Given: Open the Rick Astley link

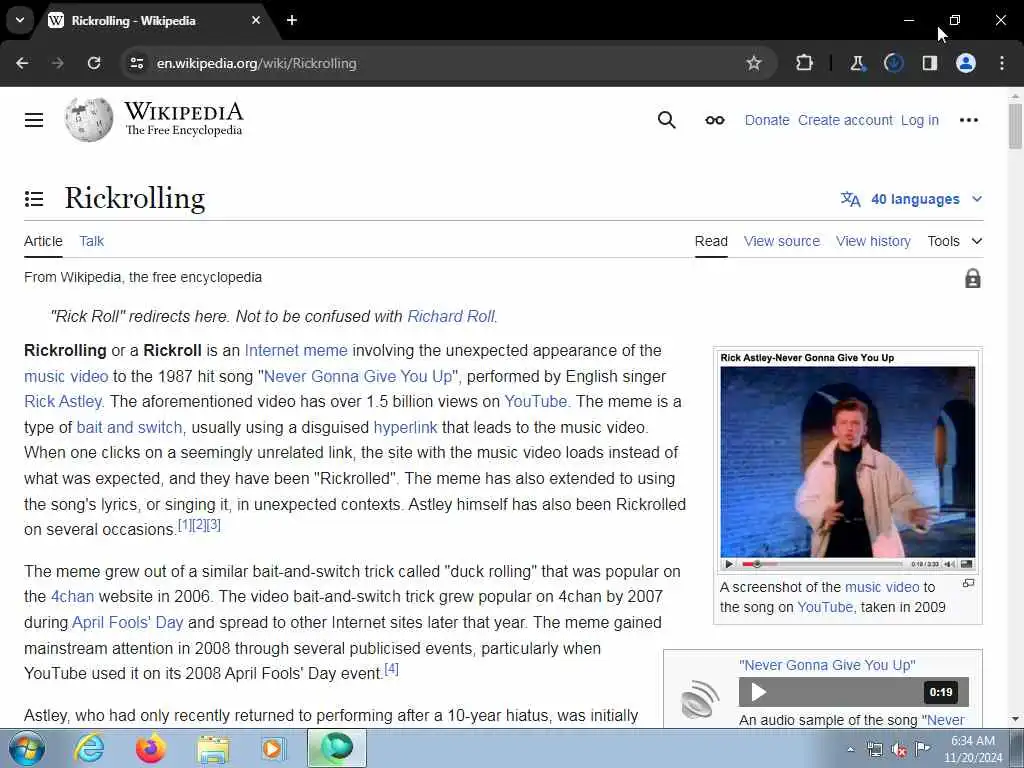Looking at the screenshot, I should [63, 402].
